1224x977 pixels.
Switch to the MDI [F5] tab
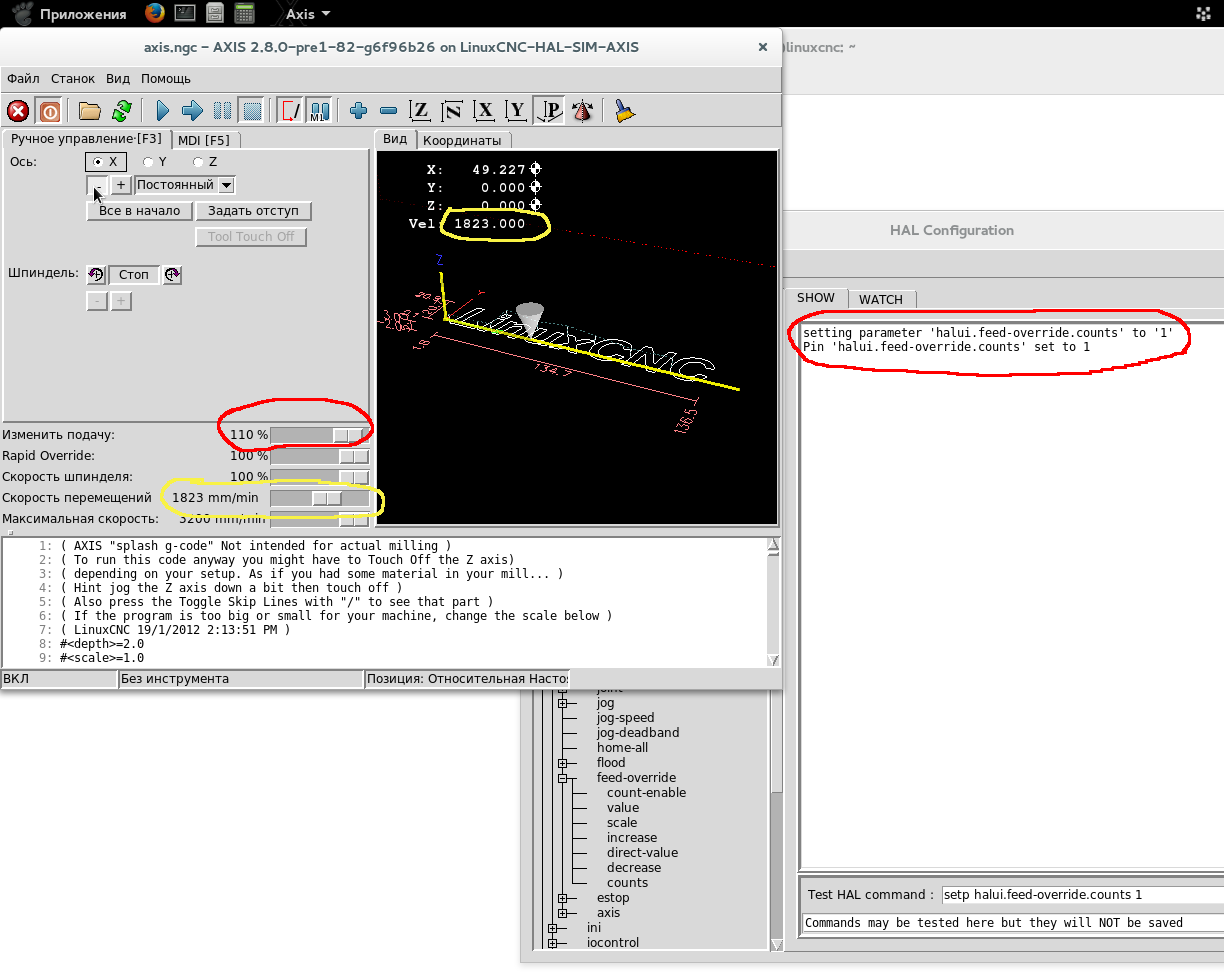click(204, 140)
